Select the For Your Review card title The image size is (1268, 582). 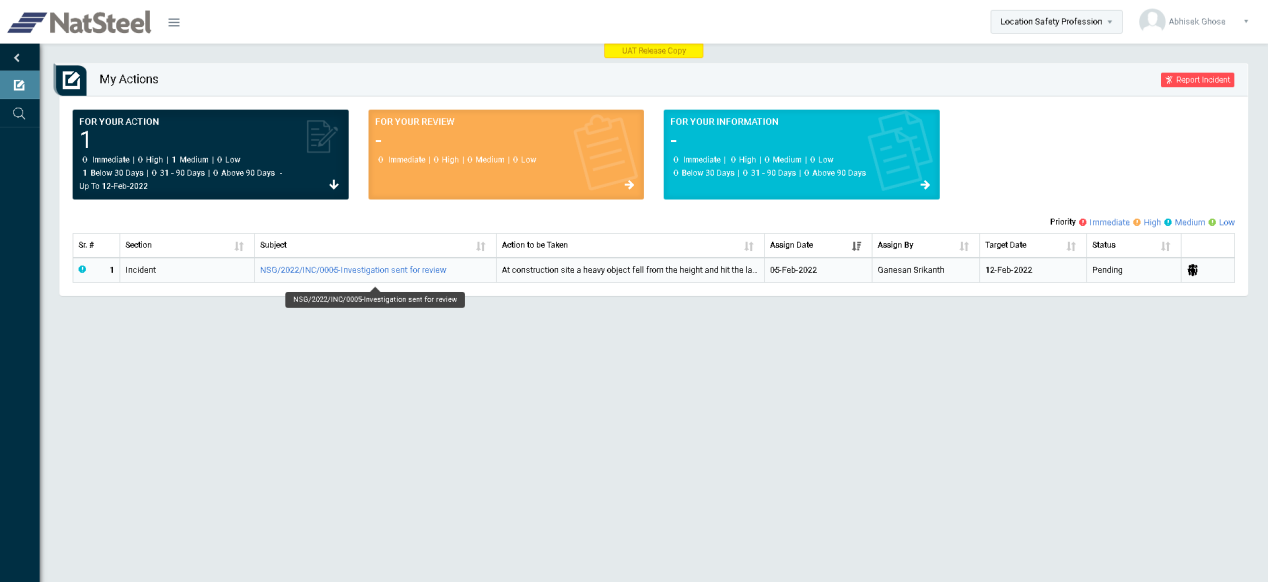pos(415,122)
